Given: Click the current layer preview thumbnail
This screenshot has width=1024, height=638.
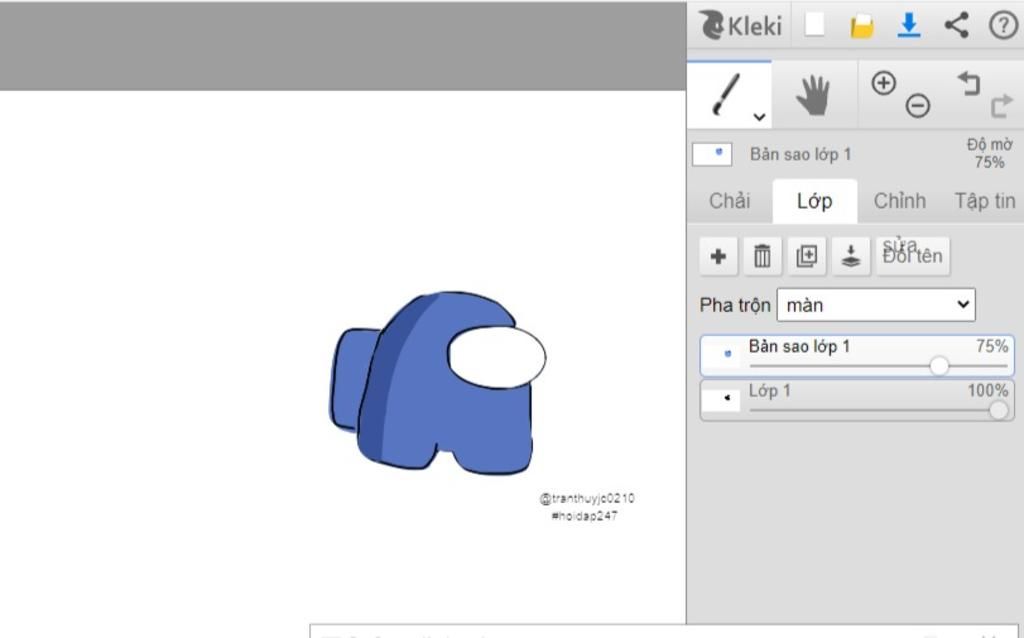Looking at the screenshot, I should point(712,155).
